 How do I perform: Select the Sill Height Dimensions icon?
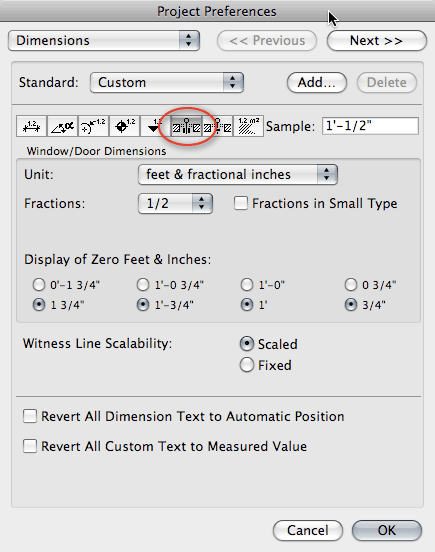tap(217, 126)
